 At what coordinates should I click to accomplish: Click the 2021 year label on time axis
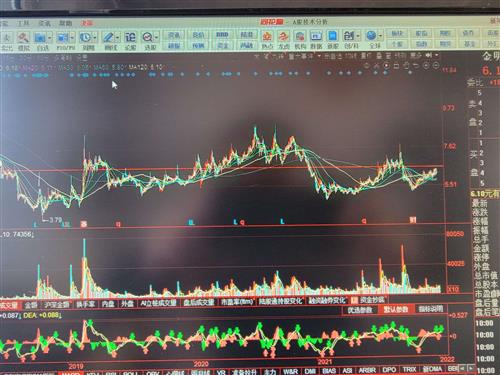[324, 362]
